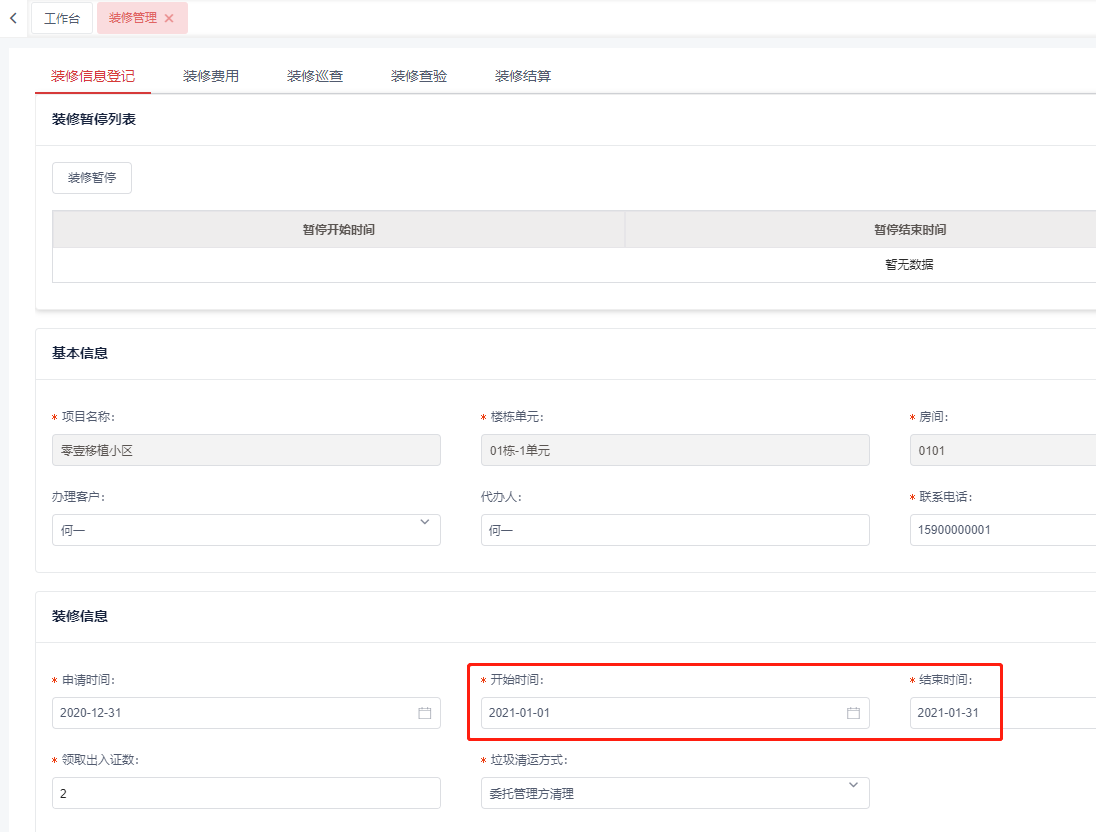1096x832 pixels.
Task: Click the 领取出入证数 input field
Action: tap(246, 793)
